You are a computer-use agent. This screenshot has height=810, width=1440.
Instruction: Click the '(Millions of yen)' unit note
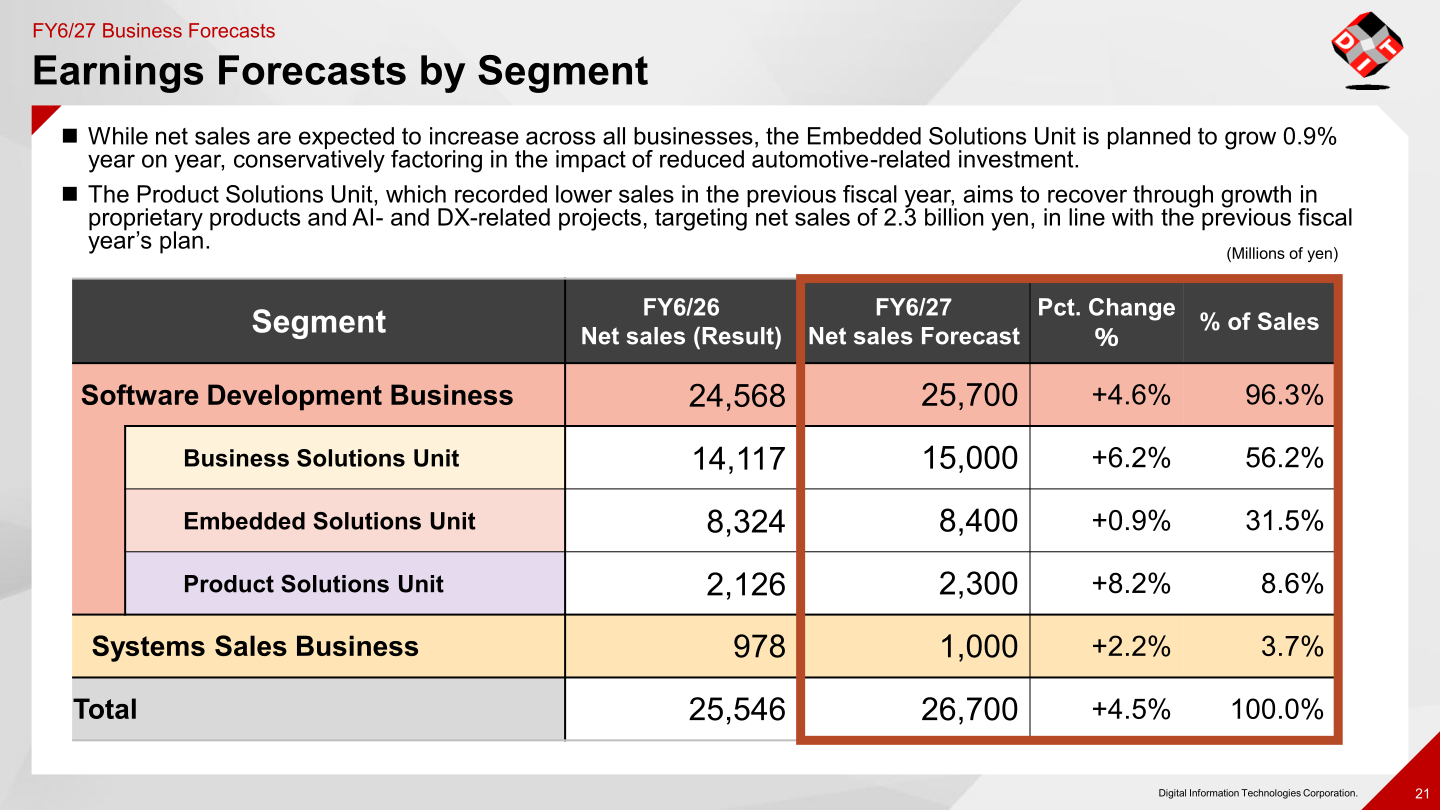coord(1282,254)
